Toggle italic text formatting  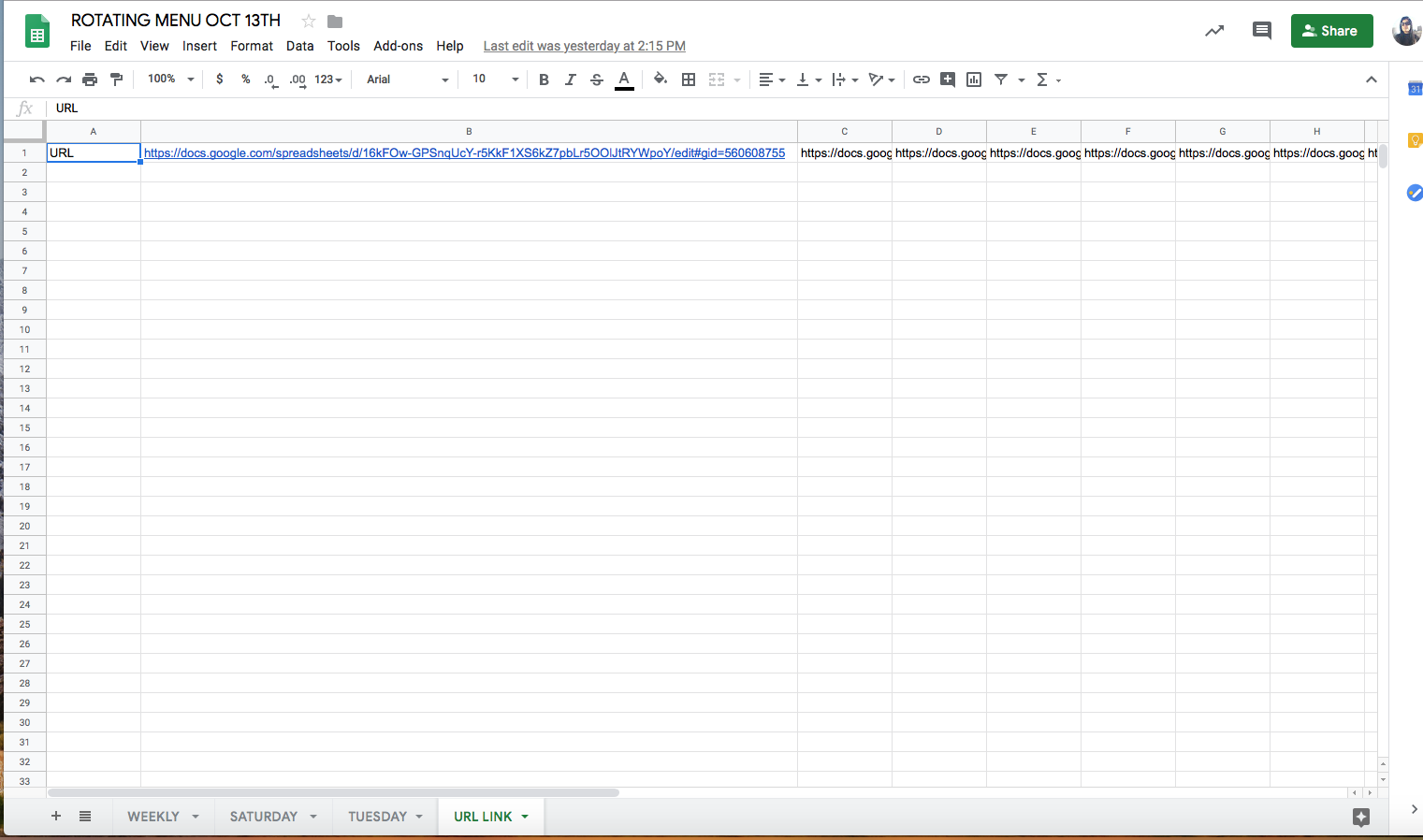click(x=570, y=80)
